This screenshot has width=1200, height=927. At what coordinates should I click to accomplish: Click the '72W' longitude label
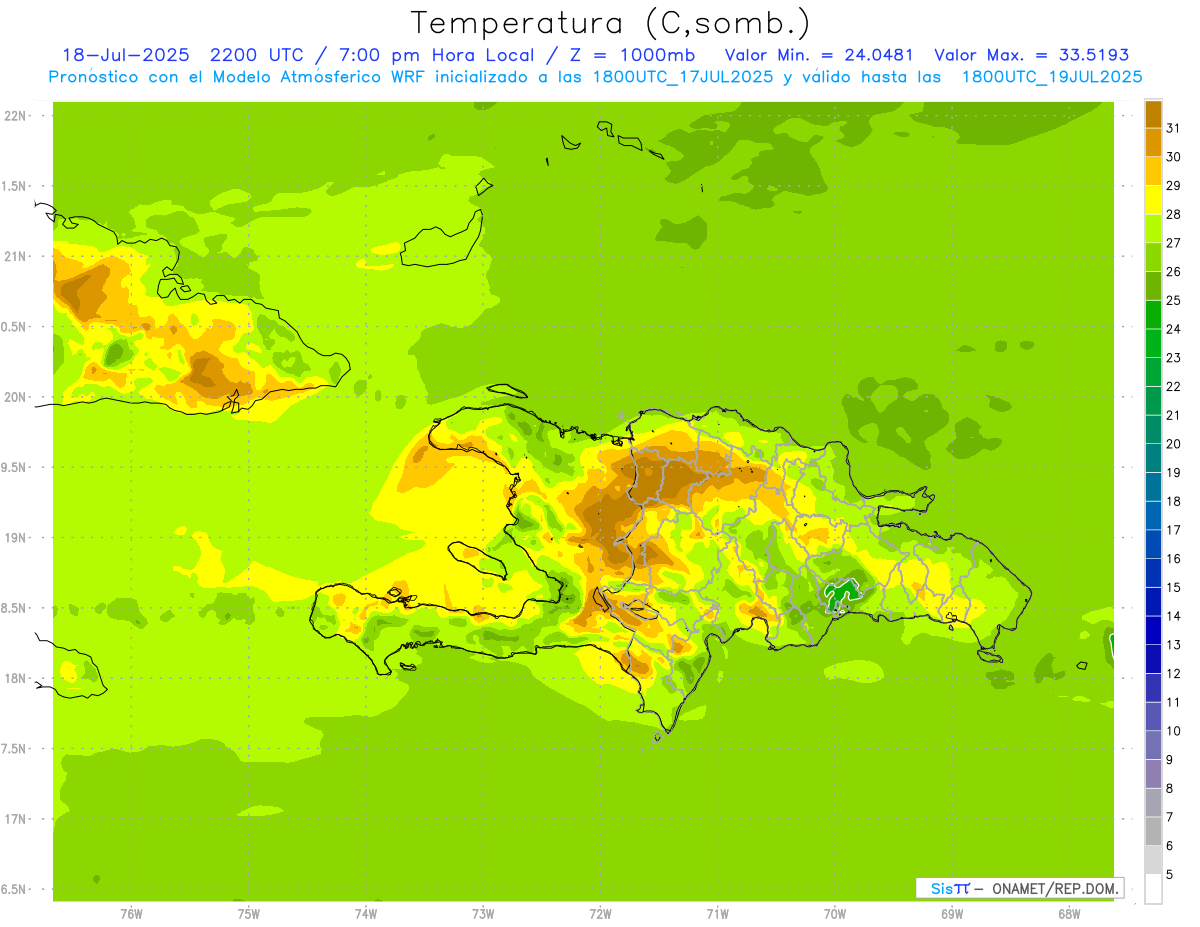pyautogui.click(x=600, y=914)
